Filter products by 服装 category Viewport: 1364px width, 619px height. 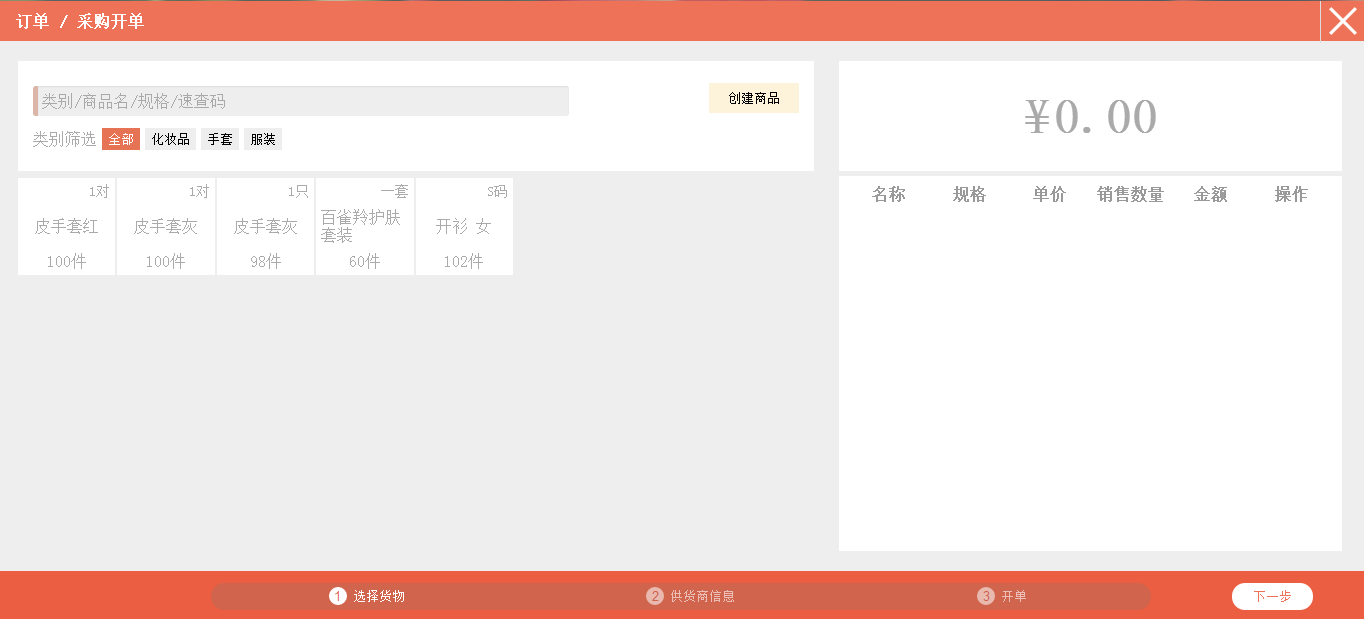pyautogui.click(x=263, y=140)
